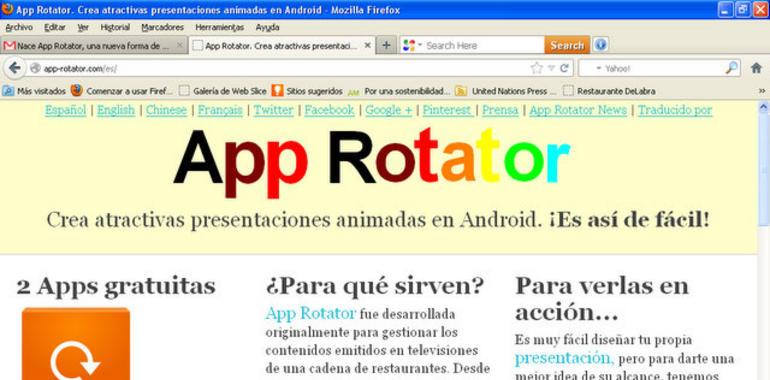Open the Prensa link

[x=500, y=110]
